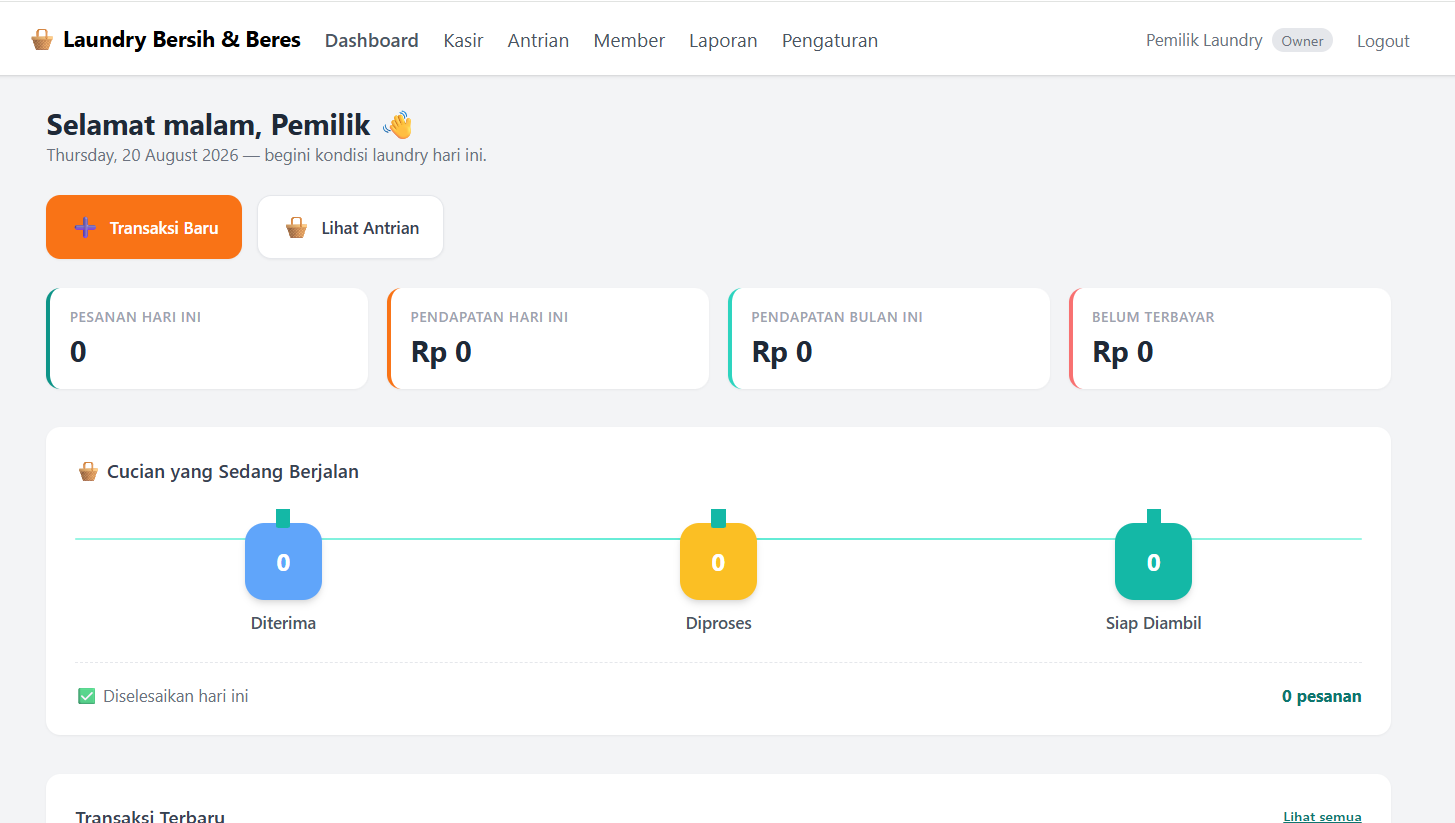Click the Selamat malam, Pemilik heading
Viewport: 1455px width, 823px height.
209,125
